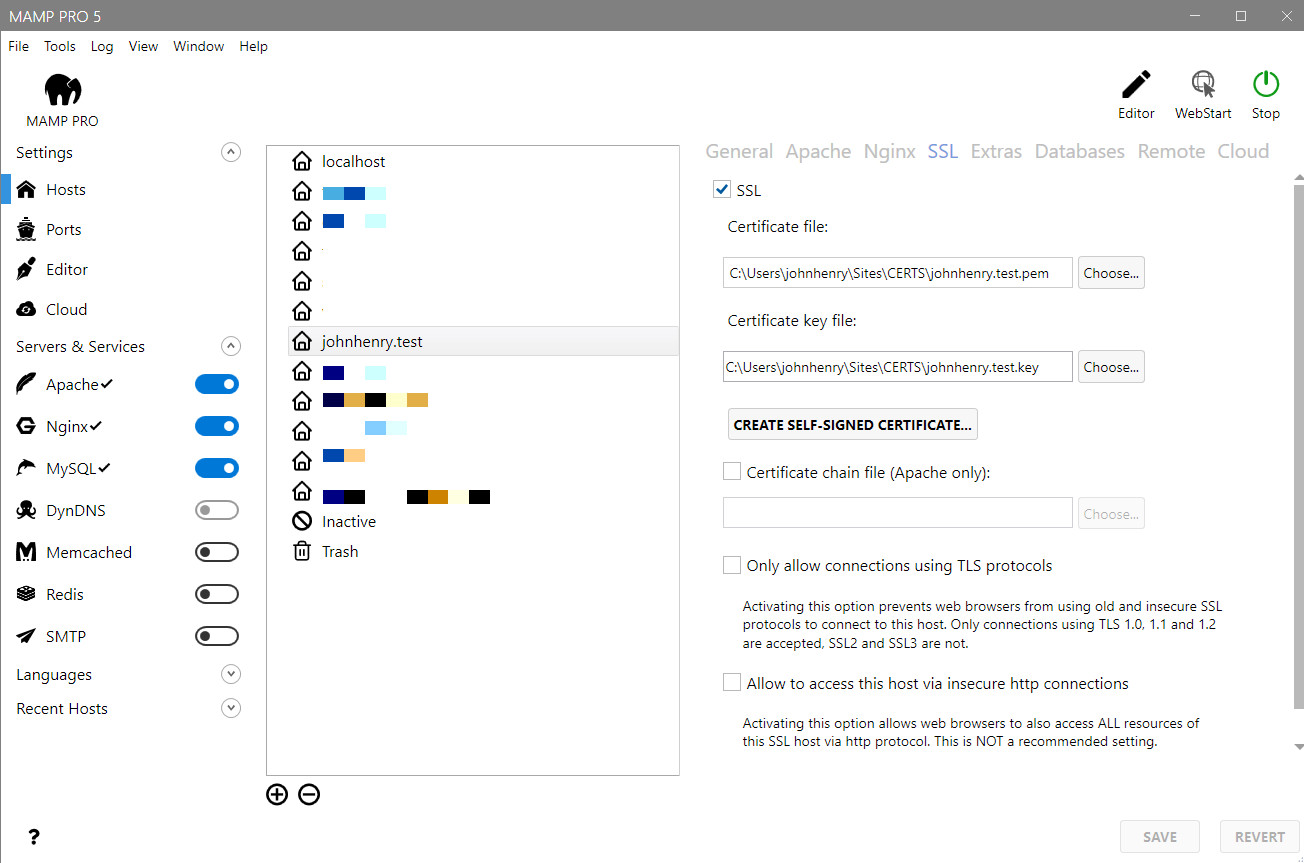Click CREATE SELF-SIGNED CERTIFICATE button
The height and width of the screenshot is (863, 1304).
(x=852, y=424)
